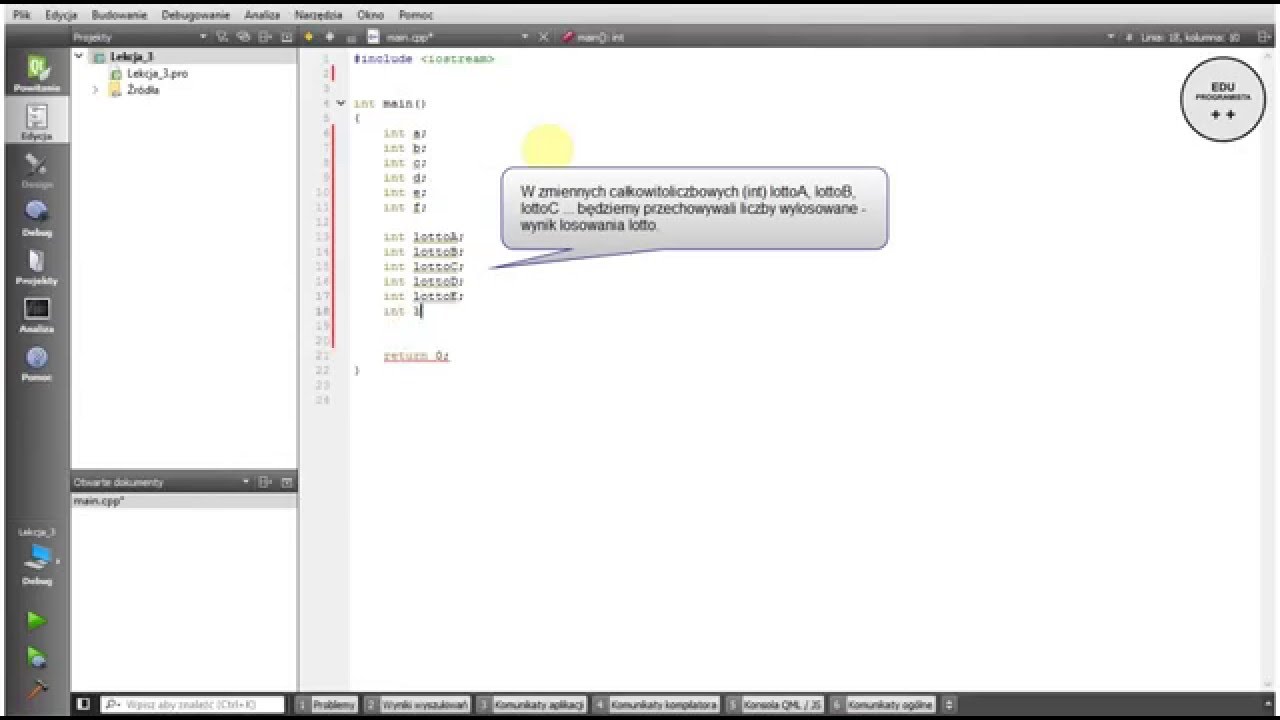Viewport: 1280px width, 720px height.
Task: Select Lekcja_3.pro file in tree
Action: tap(157, 74)
